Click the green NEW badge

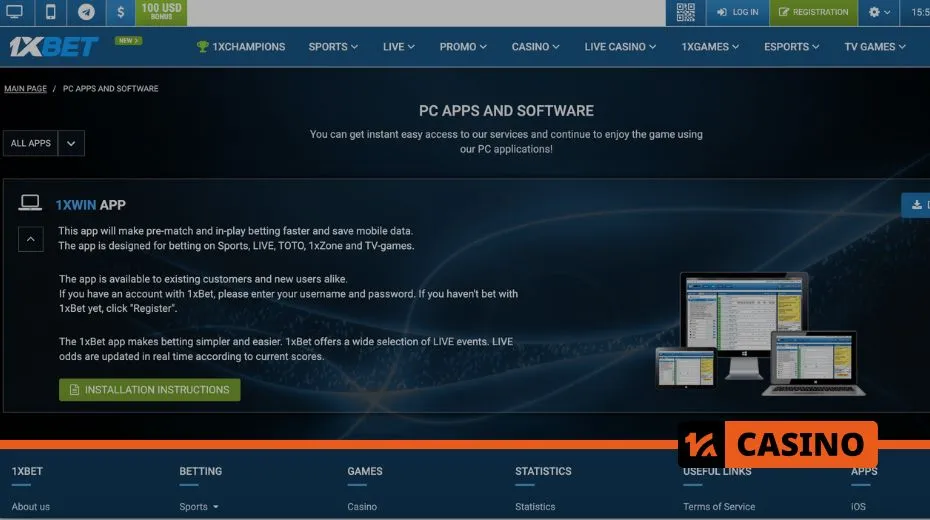click(x=128, y=40)
